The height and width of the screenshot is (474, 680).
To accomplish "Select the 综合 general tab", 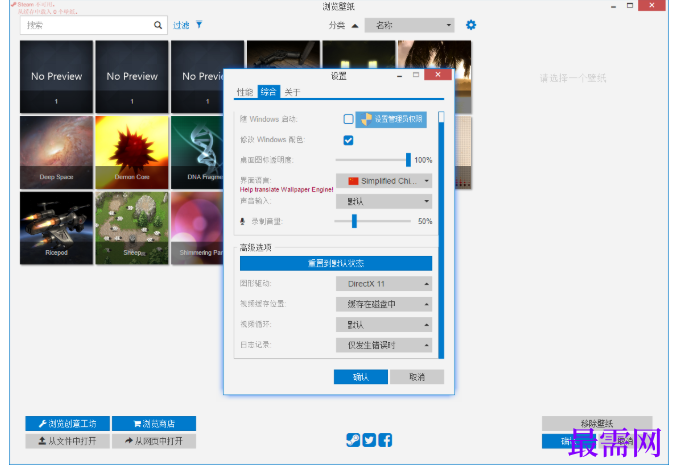I will pos(268,92).
